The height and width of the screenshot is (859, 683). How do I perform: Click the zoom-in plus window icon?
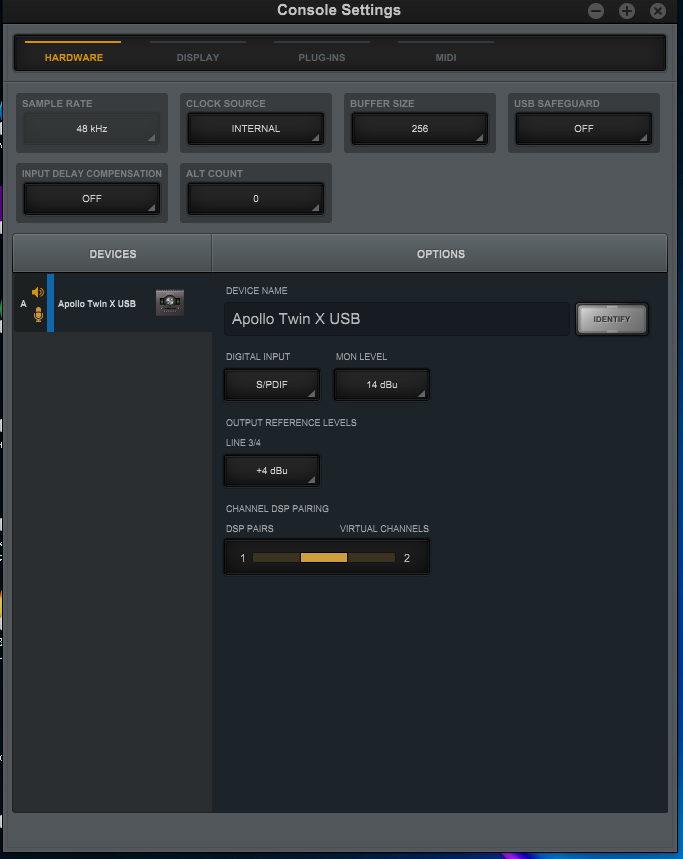[x=627, y=11]
